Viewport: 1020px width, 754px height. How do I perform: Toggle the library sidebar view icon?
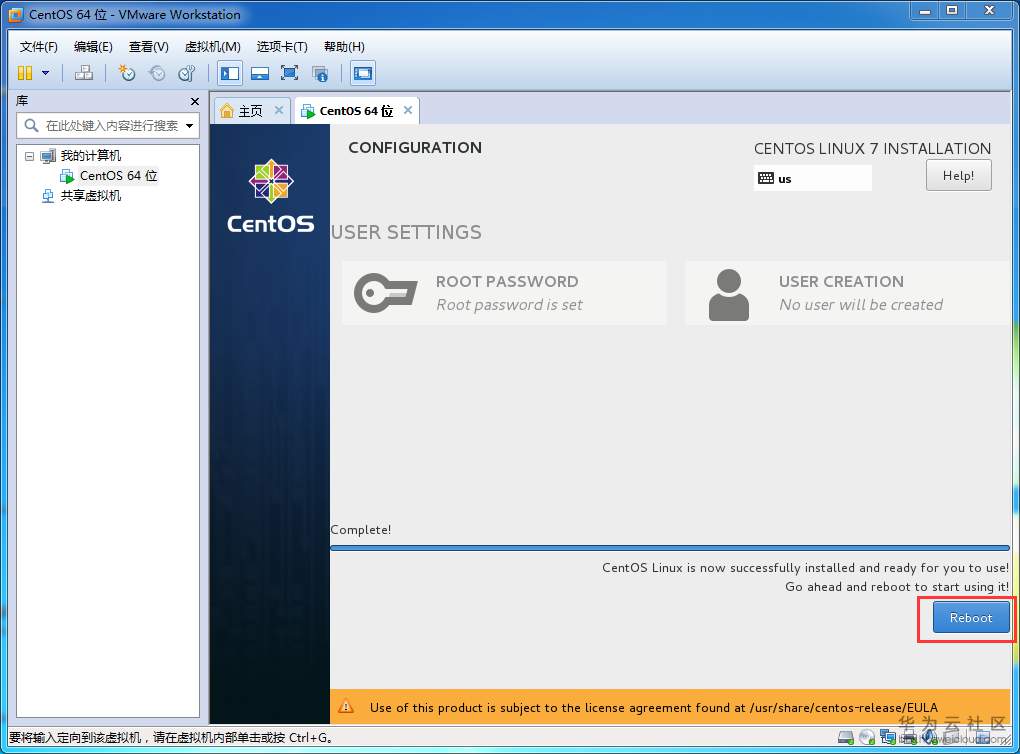click(230, 73)
